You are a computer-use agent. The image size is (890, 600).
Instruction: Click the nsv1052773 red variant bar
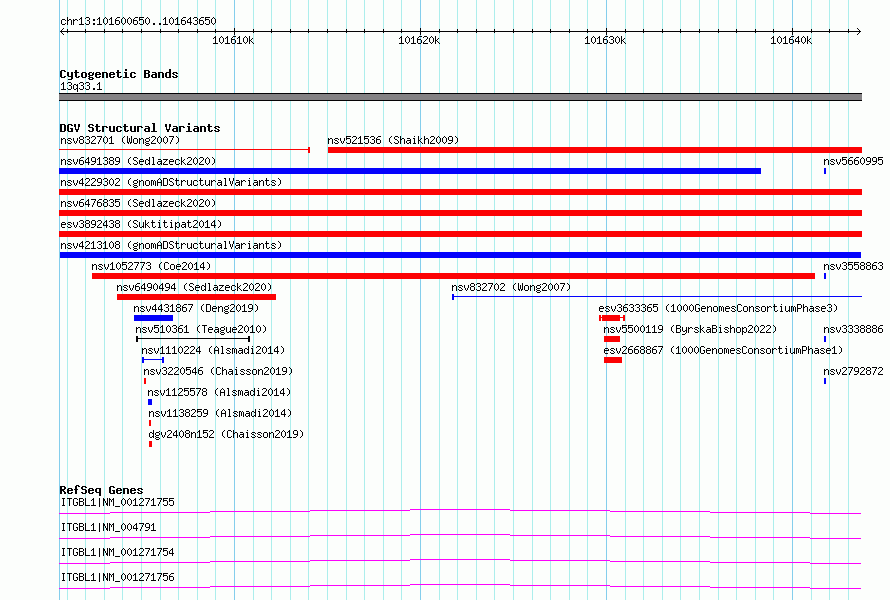[x=454, y=276]
